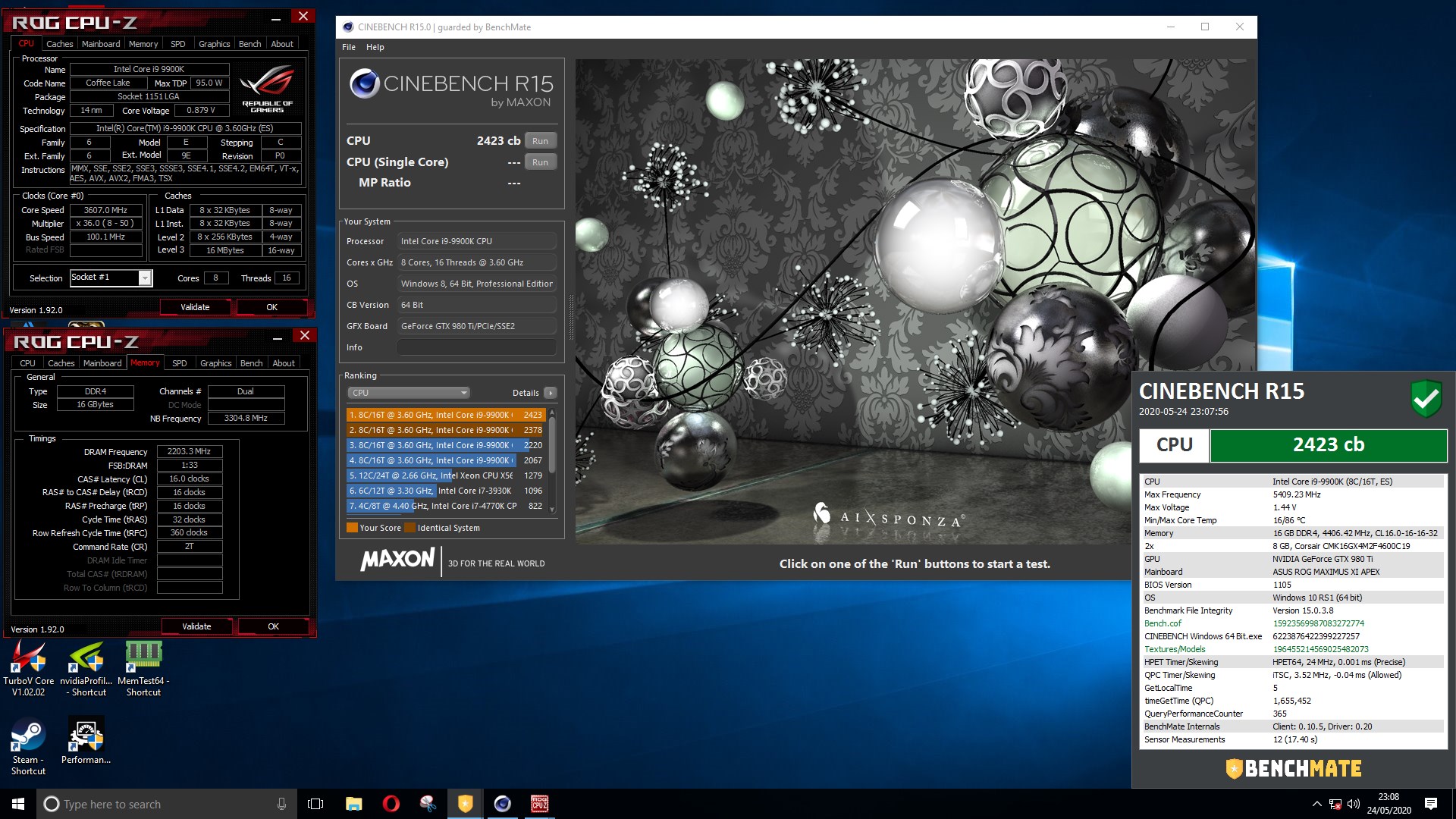This screenshot has height=819, width=1456.
Task: Click the Details label in Ranking
Action: tap(526, 393)
